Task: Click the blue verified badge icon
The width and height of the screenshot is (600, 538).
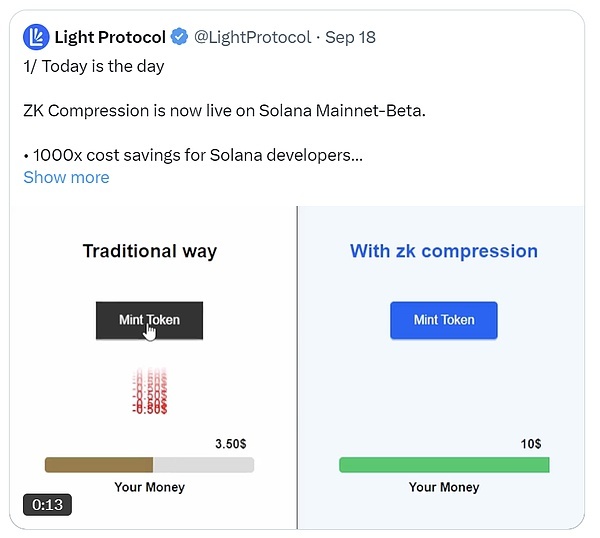Action: tap(180, 38)
